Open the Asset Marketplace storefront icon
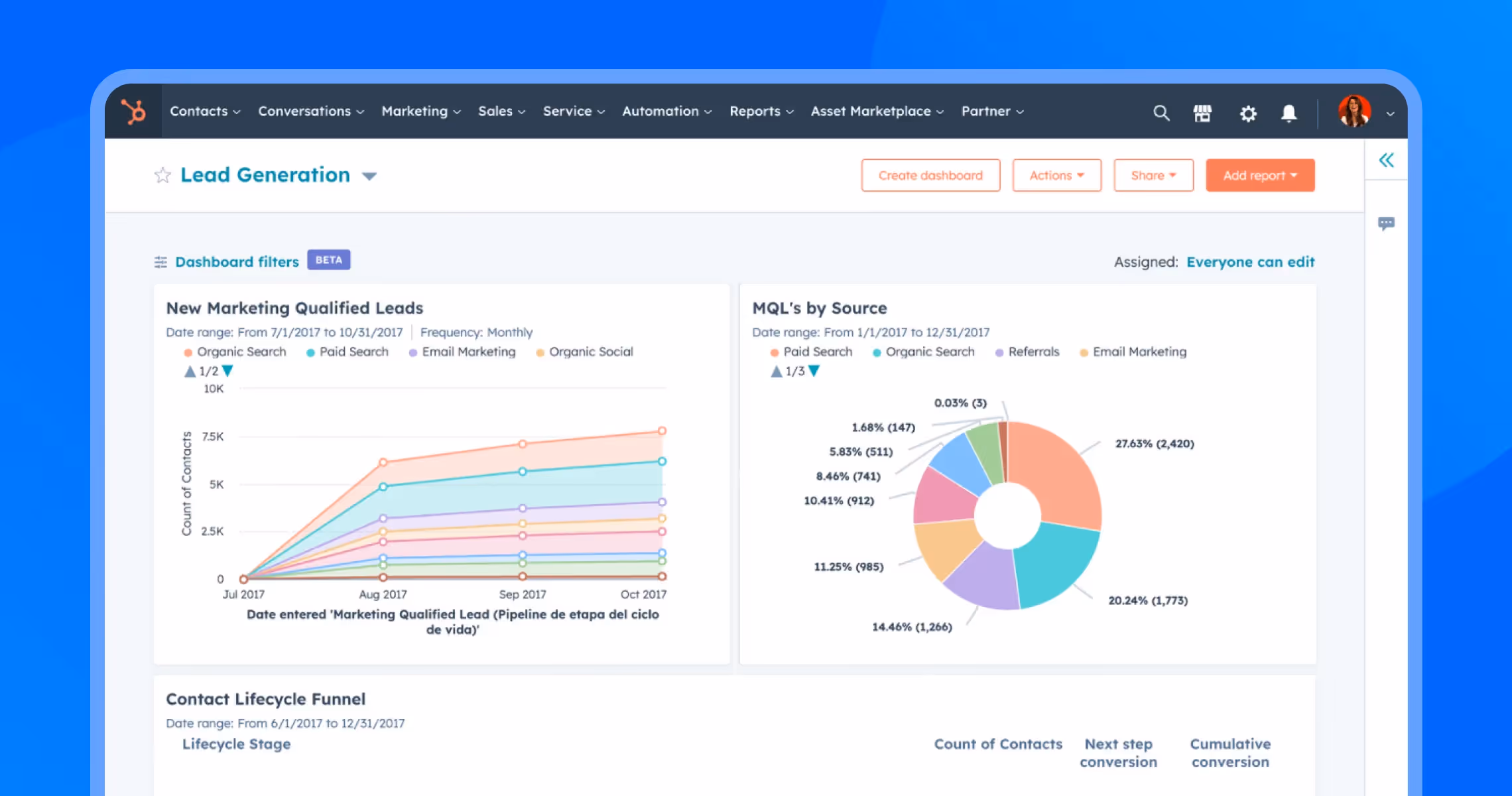The width and height of the screenshot is (1512, 796). 1203,113
